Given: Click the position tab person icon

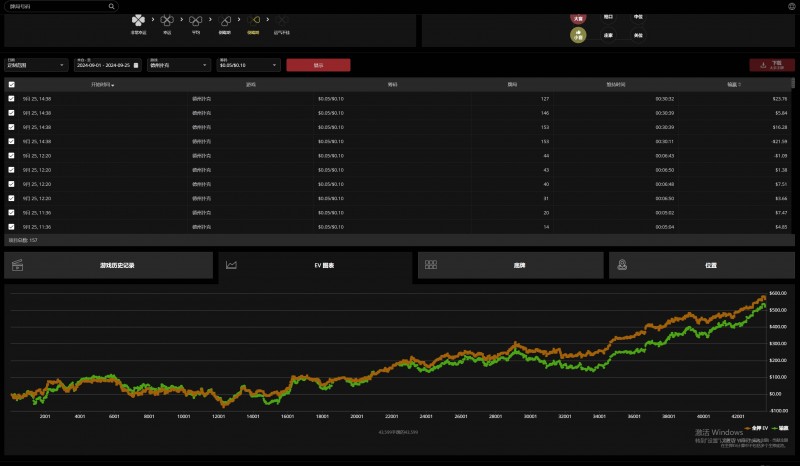Looking at the screenshot, I should click(x=623, y=265).
